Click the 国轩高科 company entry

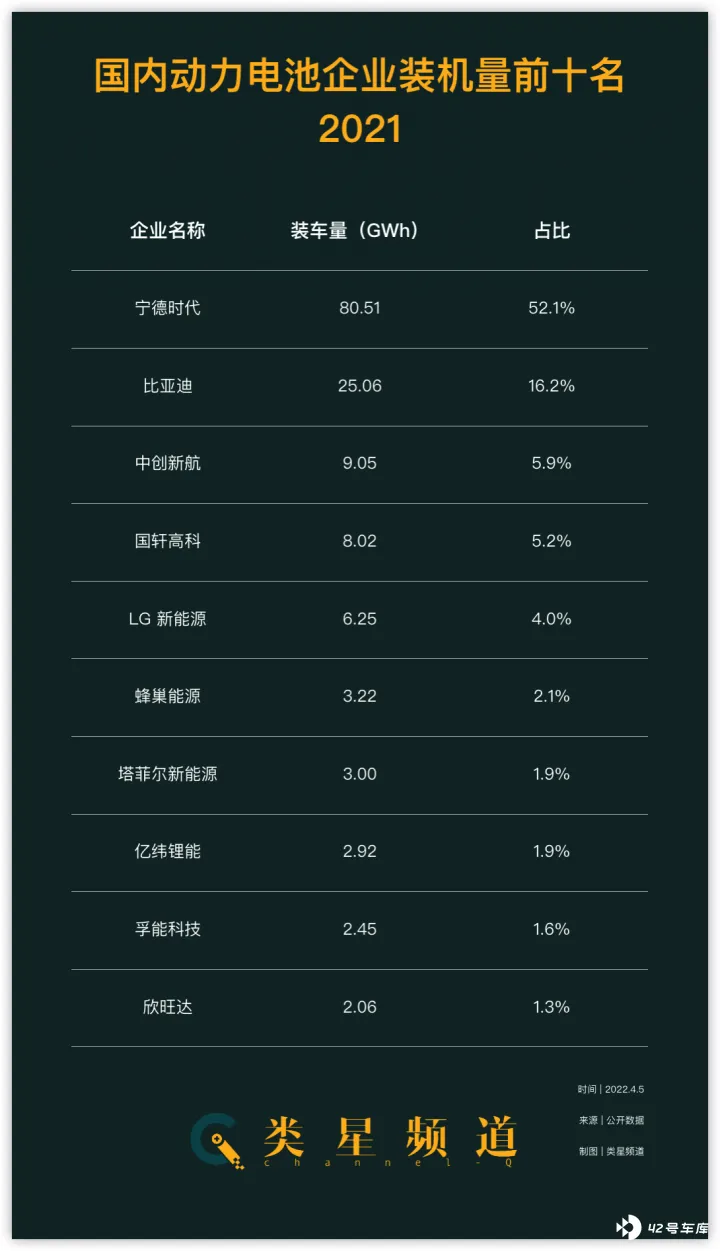click(x=168, y=541)
